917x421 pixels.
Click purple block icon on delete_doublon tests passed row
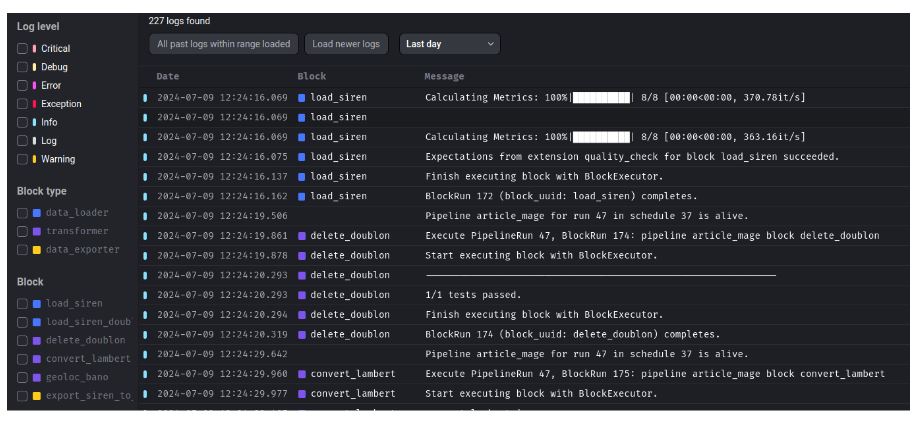click(x=302, y=295)
